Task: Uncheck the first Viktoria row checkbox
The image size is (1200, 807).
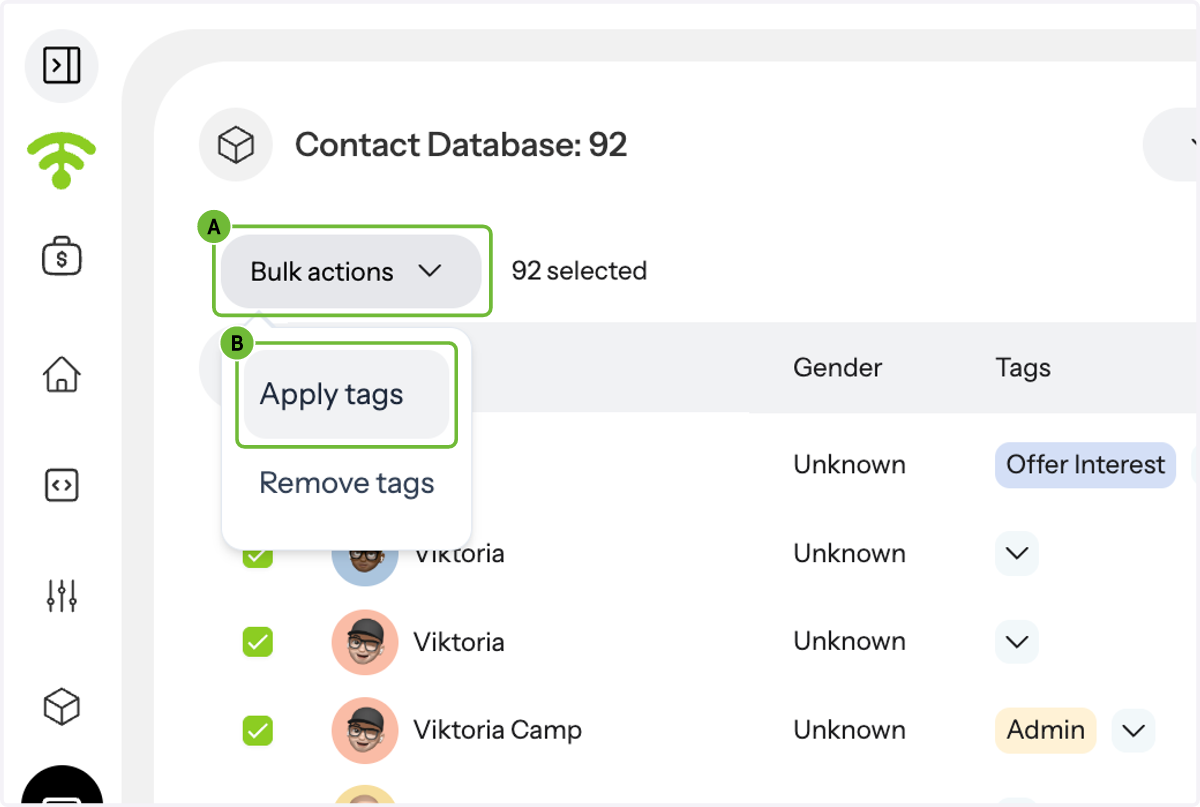Action: pyautogui.click(x=258, y=554)
